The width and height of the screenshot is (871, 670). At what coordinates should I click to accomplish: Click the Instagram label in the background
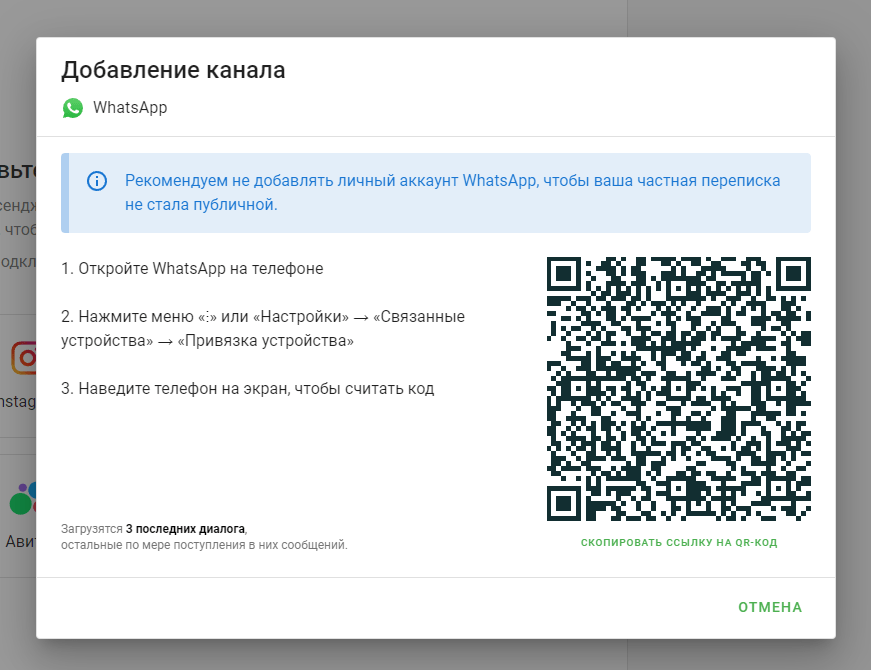click(18, 401)
